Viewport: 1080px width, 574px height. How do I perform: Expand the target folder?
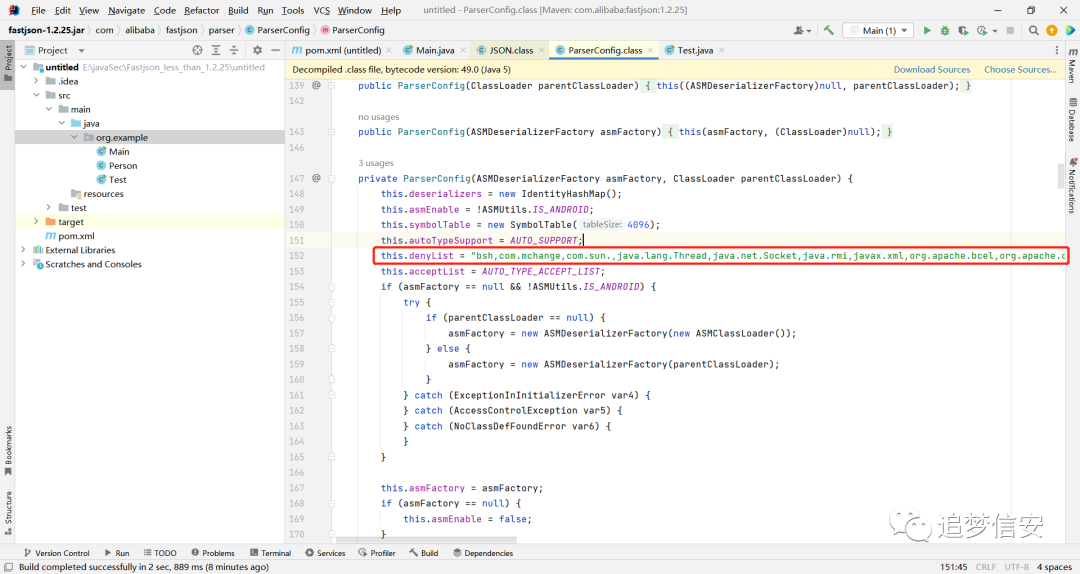37,222
